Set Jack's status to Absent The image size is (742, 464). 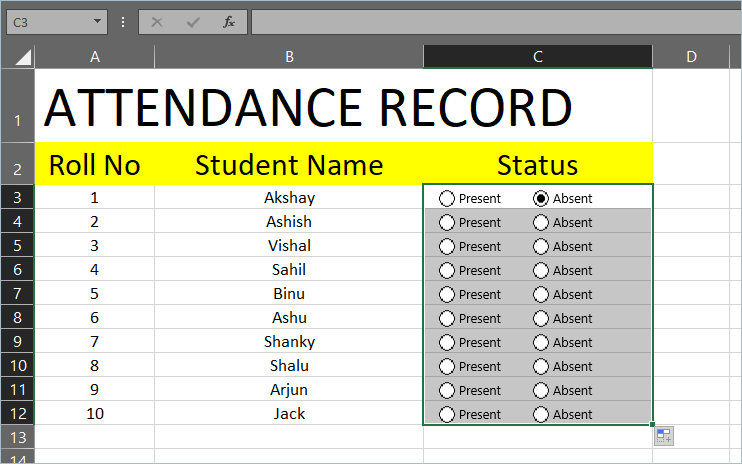[x=541, y=414]
